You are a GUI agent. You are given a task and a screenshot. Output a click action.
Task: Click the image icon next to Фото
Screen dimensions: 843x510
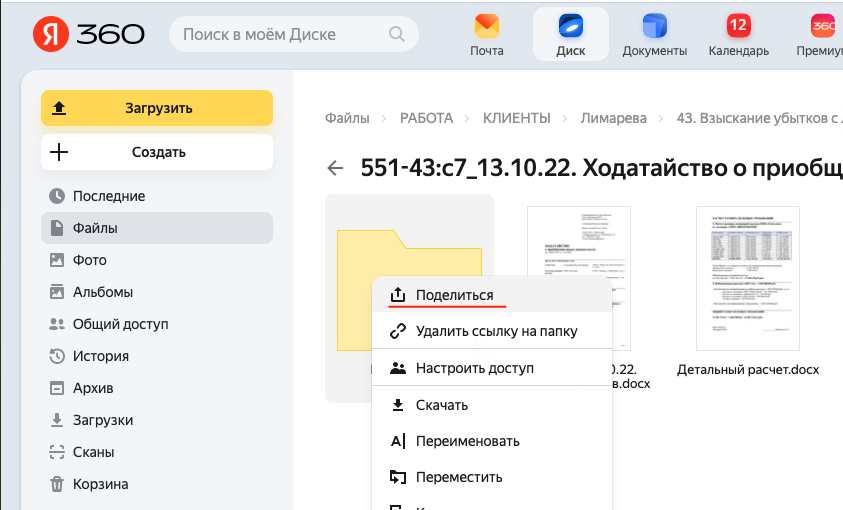pos(57,260)
